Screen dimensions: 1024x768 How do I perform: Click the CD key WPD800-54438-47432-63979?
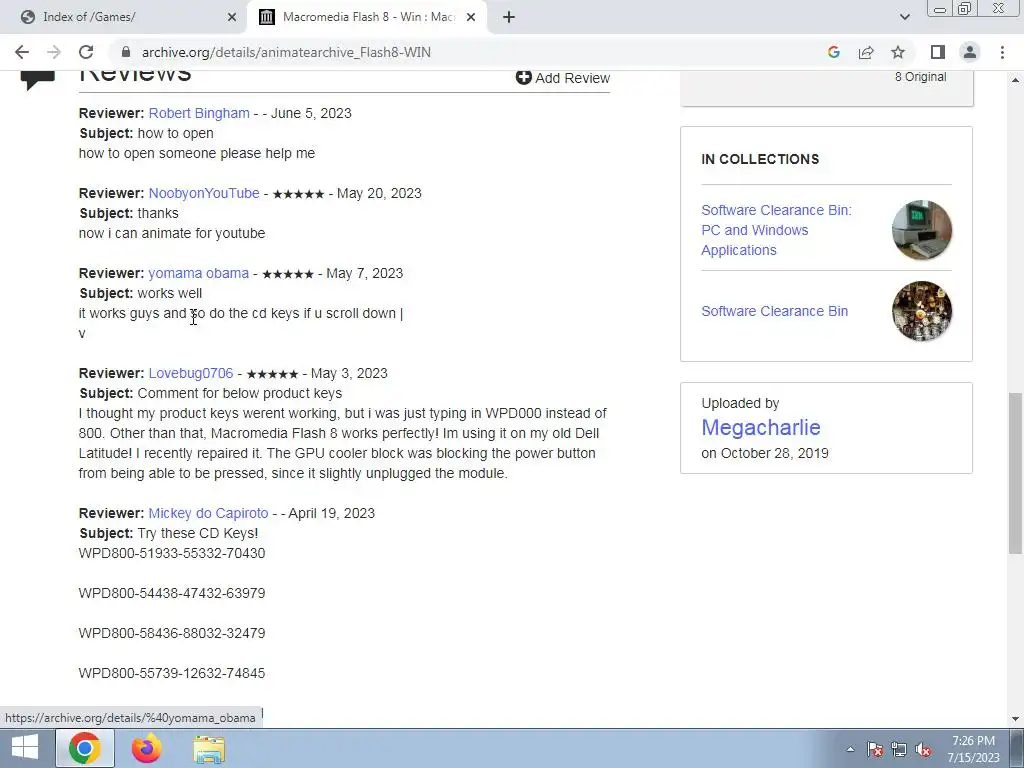[x=172, y=593]
